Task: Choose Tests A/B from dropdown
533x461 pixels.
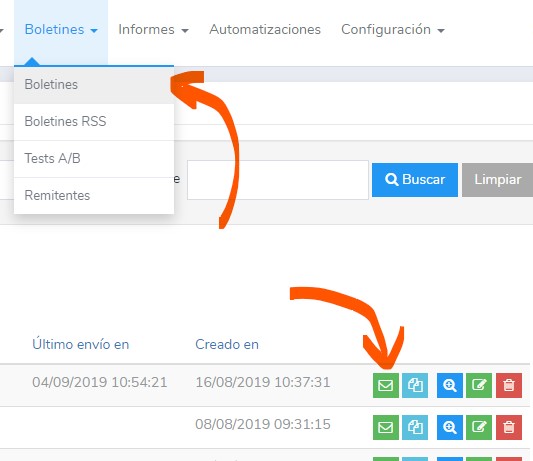Action: 94,159
